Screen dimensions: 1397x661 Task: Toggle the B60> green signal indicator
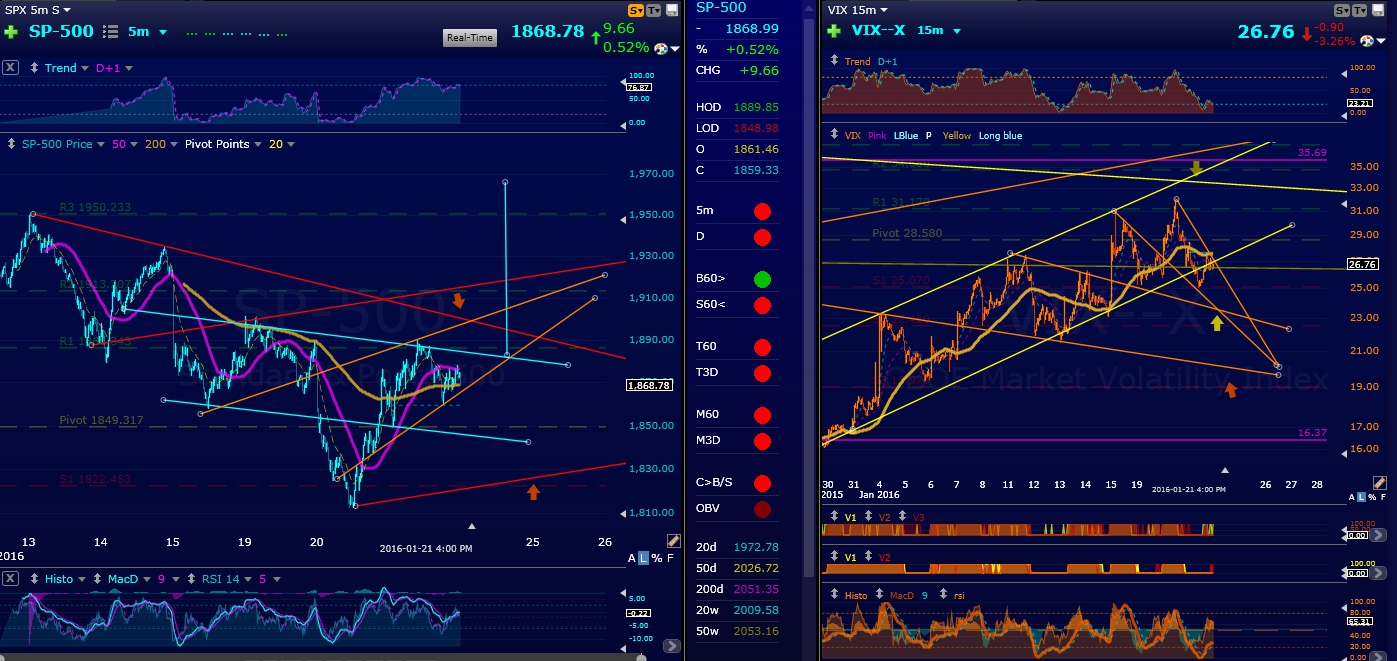[762, 278]
